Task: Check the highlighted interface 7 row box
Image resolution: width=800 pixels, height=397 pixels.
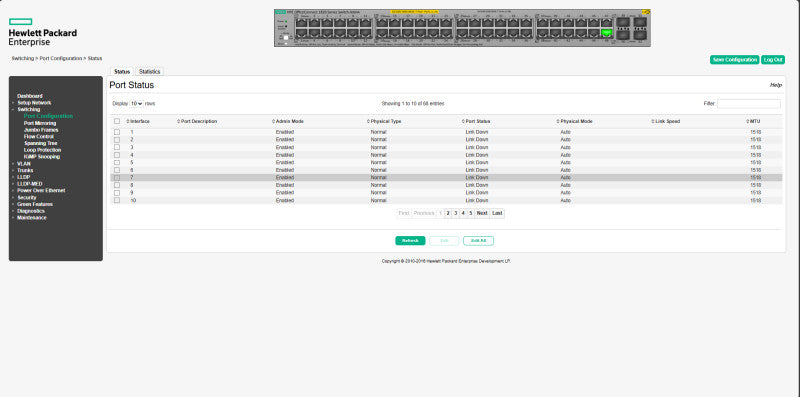Action: pyautogui.click(x=117, y=178)
